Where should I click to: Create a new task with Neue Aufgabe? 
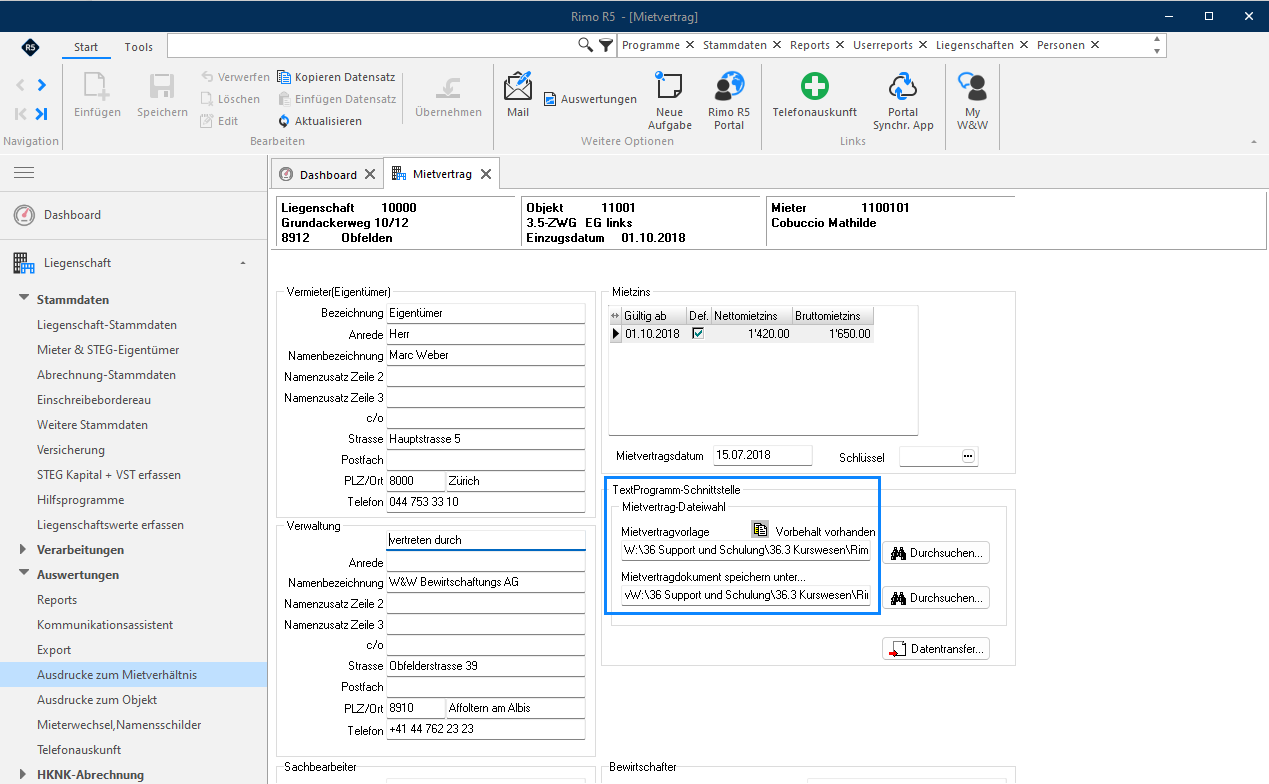click(x=669, y=87)
